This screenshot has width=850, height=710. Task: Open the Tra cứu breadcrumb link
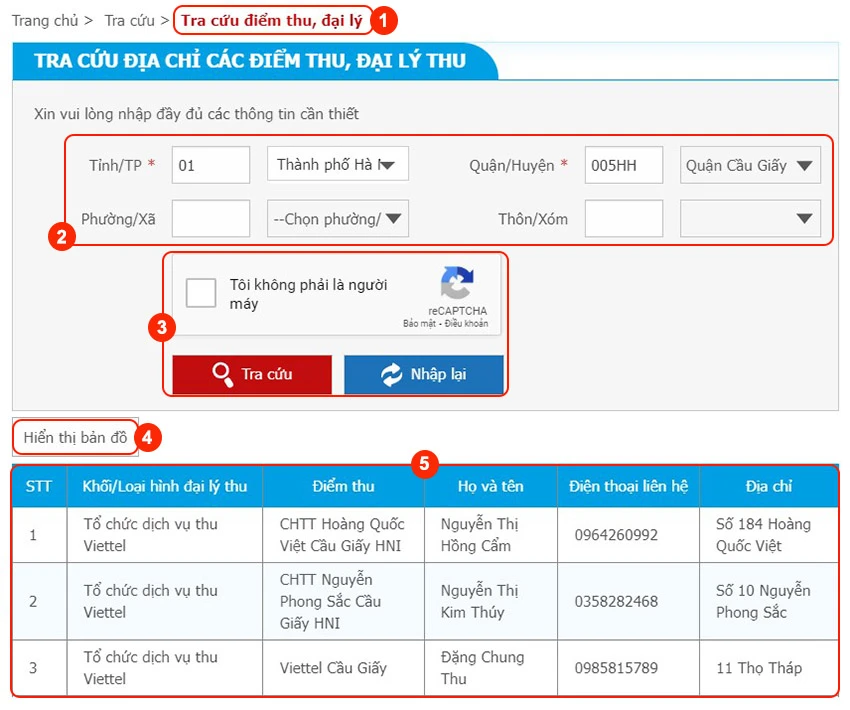[x=128, y=19]
